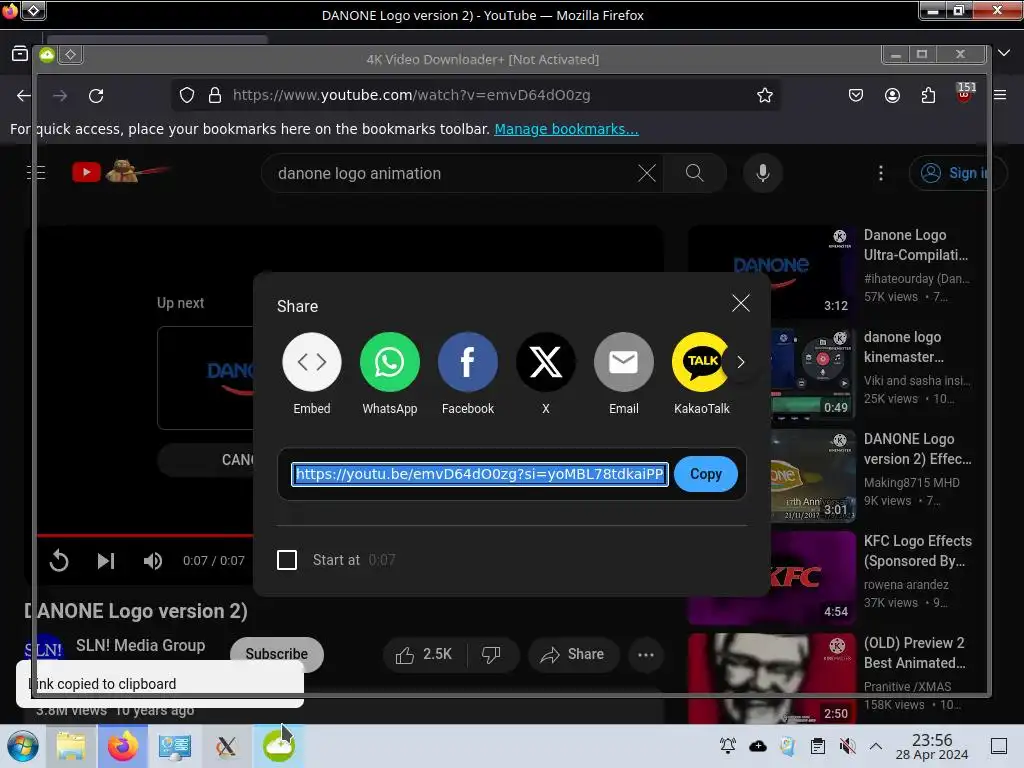Click the Firefox address bar URL
Image resolution: width=1024 pixels, height=768 pixels.
(411, 95)
